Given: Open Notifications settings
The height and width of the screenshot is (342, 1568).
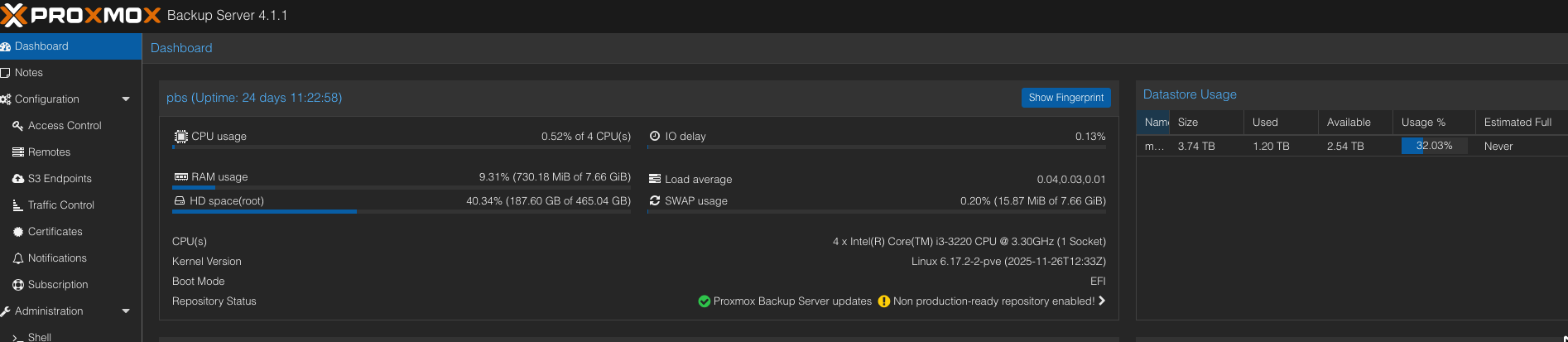Looking at the screenshot, I should pos(70,258).
